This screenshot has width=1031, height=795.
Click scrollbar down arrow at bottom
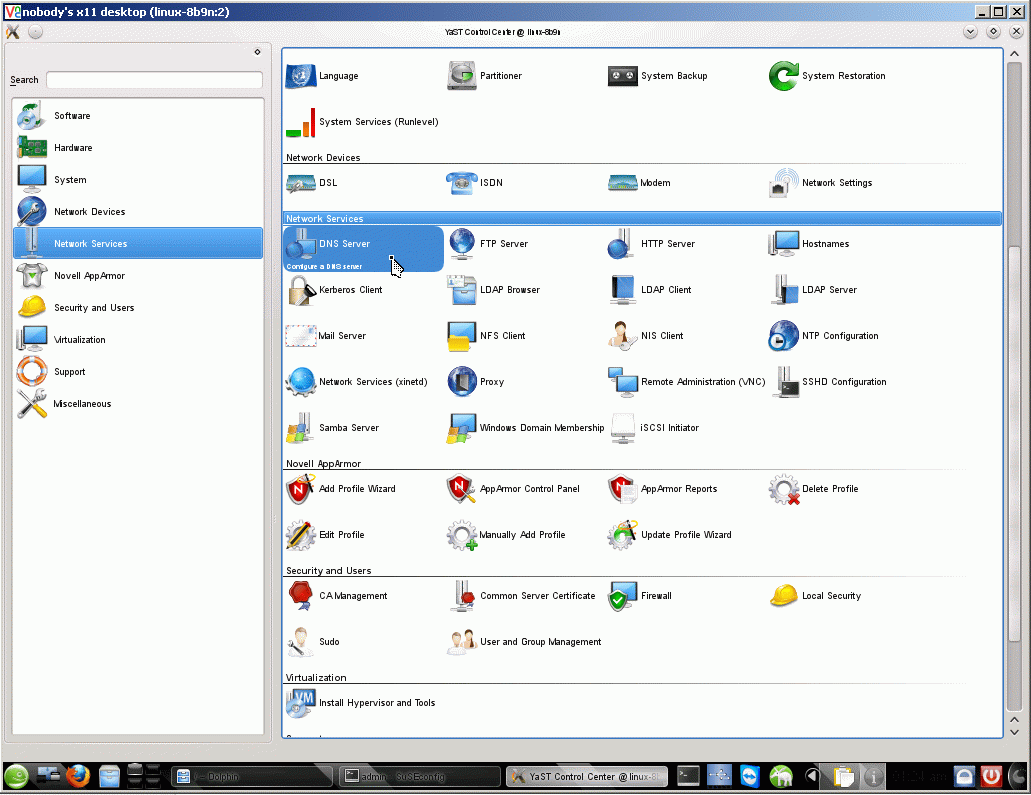tap(1014, 733)
